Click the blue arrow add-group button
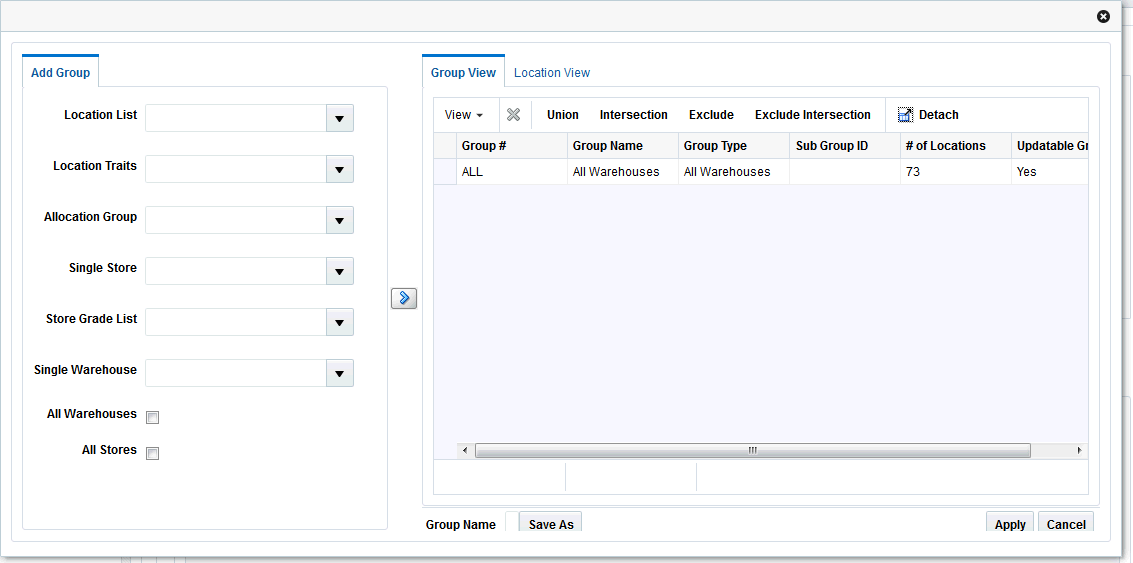The image size is (1133, 563). 404,298
